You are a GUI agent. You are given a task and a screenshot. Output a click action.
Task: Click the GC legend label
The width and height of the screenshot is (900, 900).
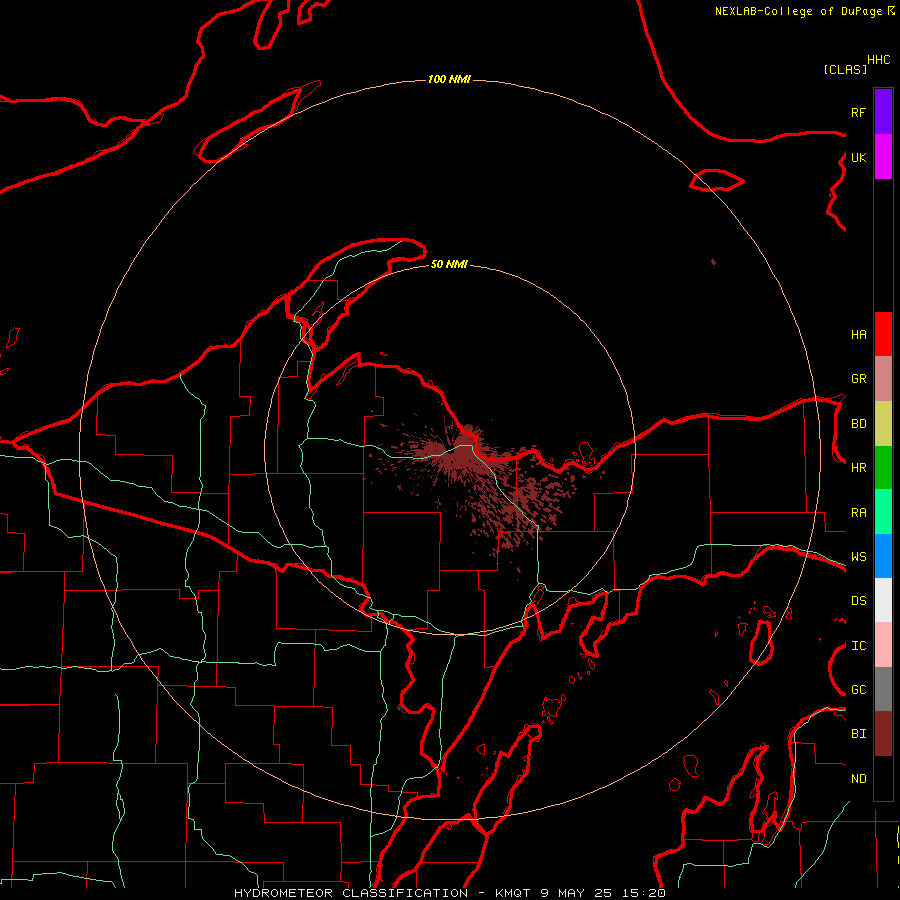point(858,690)
